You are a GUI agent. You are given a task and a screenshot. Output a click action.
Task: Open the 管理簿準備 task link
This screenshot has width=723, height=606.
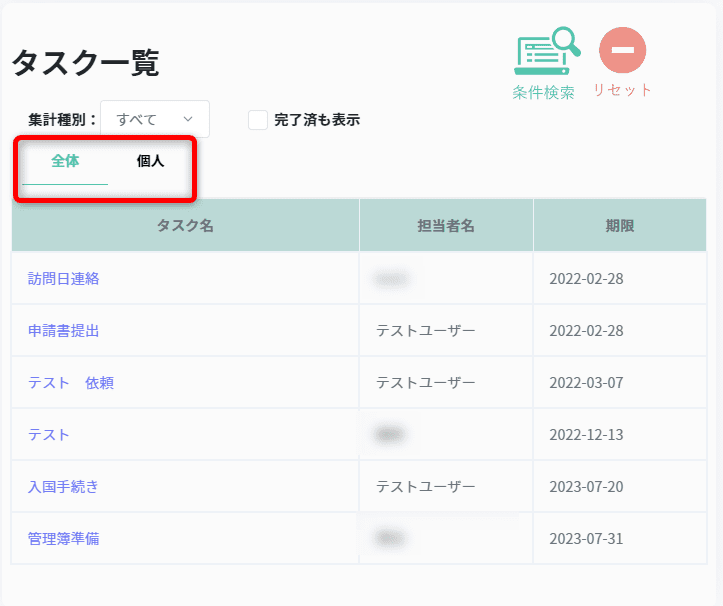(x=64, y=539)
